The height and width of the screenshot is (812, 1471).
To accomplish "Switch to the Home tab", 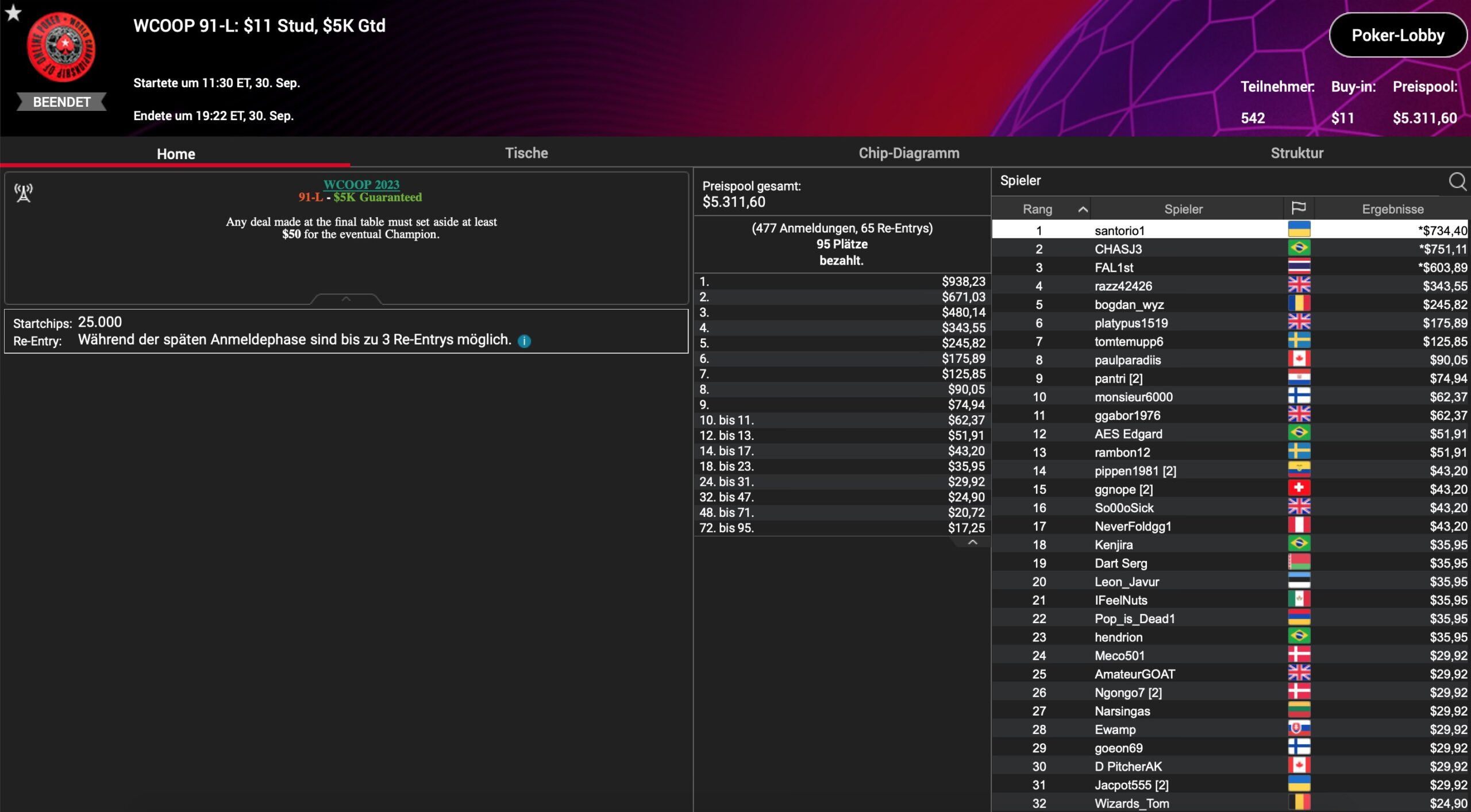I will pos(176,154).
